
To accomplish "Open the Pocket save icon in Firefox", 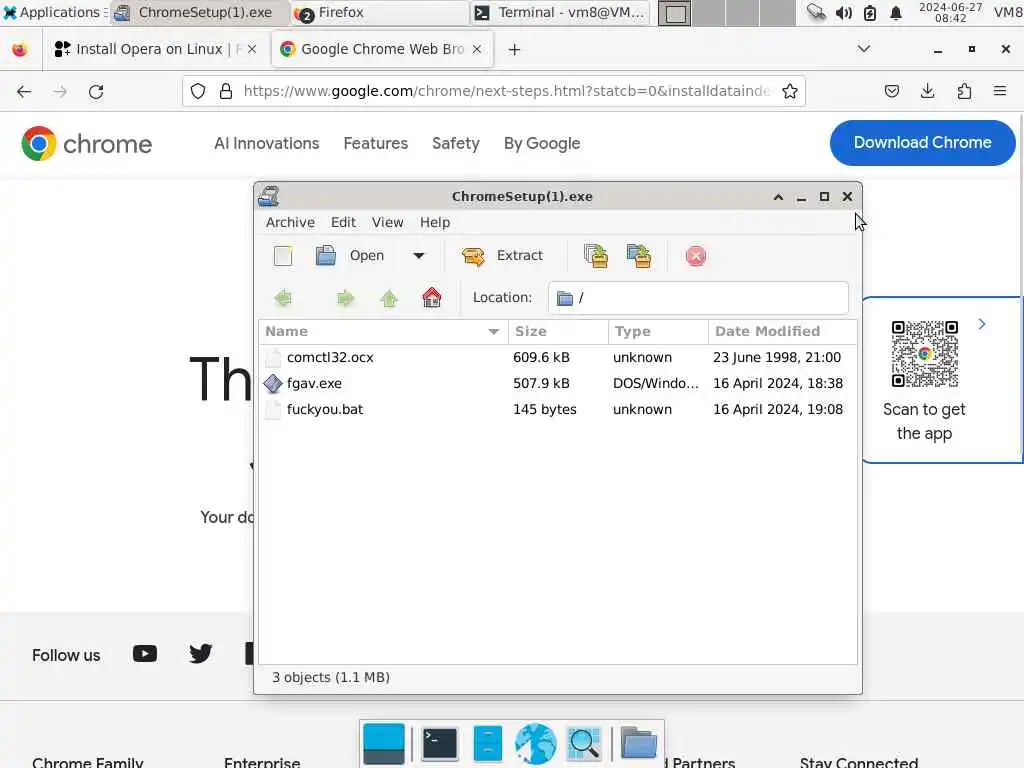I will coord(891,91).
